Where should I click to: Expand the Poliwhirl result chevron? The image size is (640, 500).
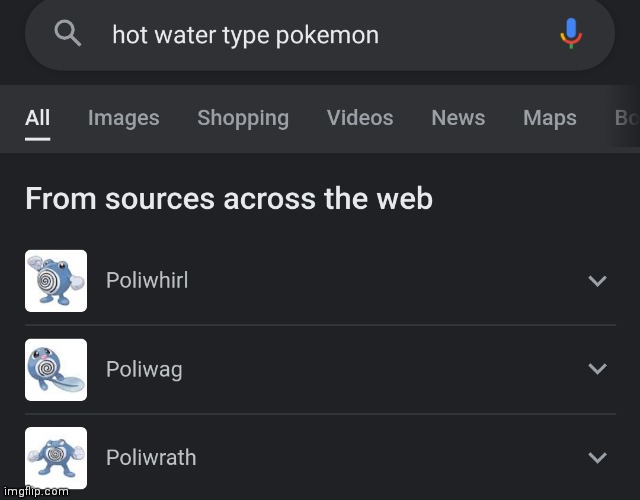pos(597,281)
